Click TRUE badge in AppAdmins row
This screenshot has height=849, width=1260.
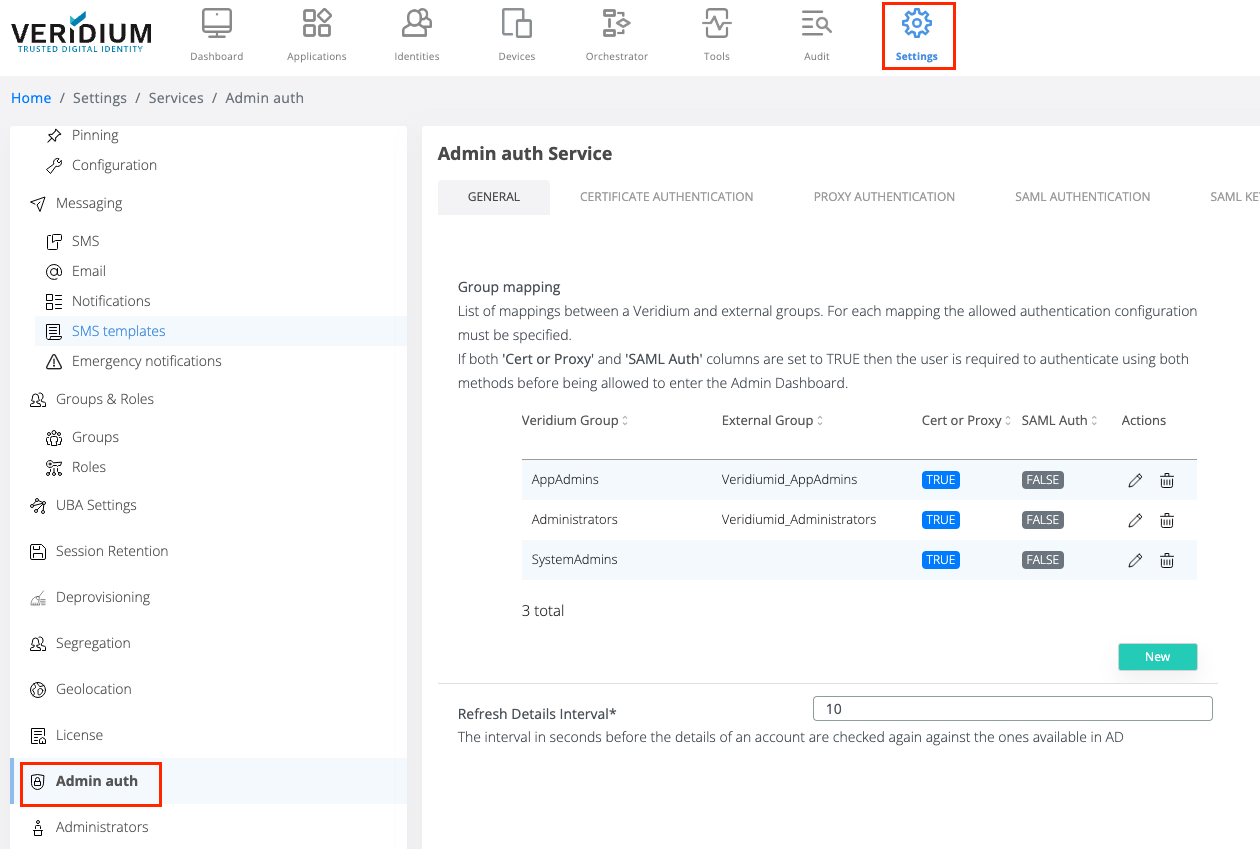[x=940, y=480]
